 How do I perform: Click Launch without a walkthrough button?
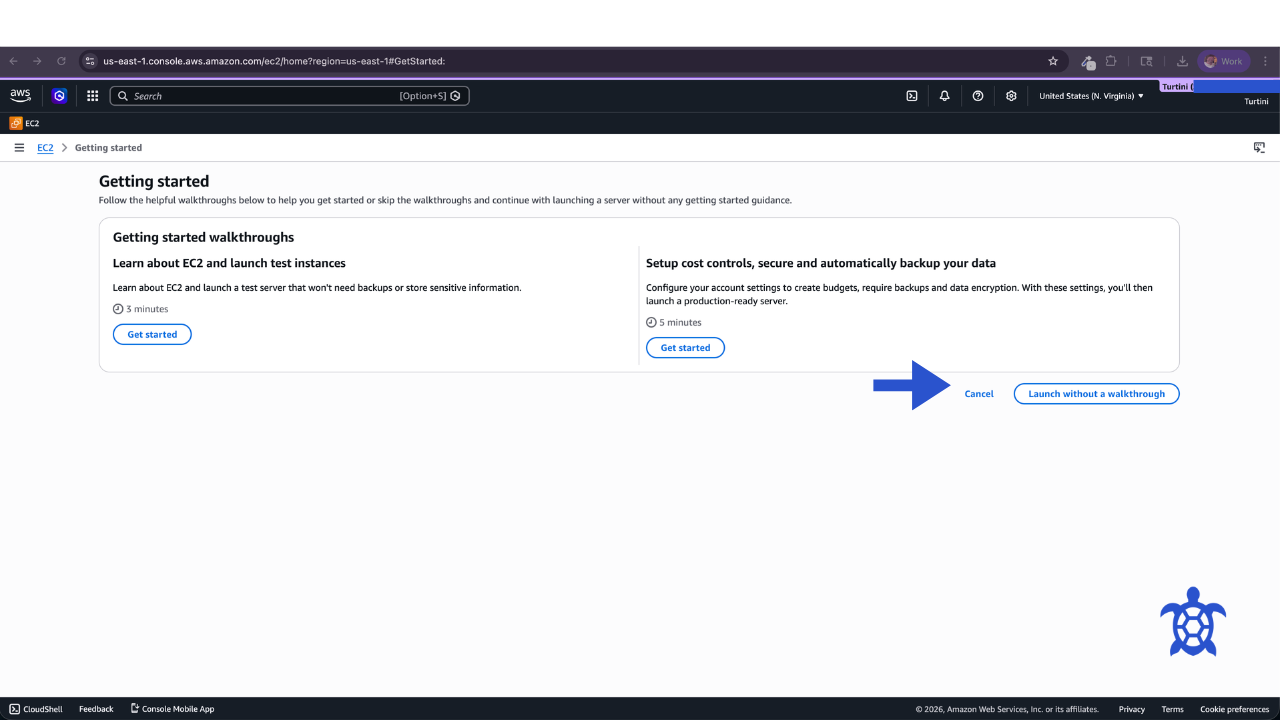tap(1096, 394)
